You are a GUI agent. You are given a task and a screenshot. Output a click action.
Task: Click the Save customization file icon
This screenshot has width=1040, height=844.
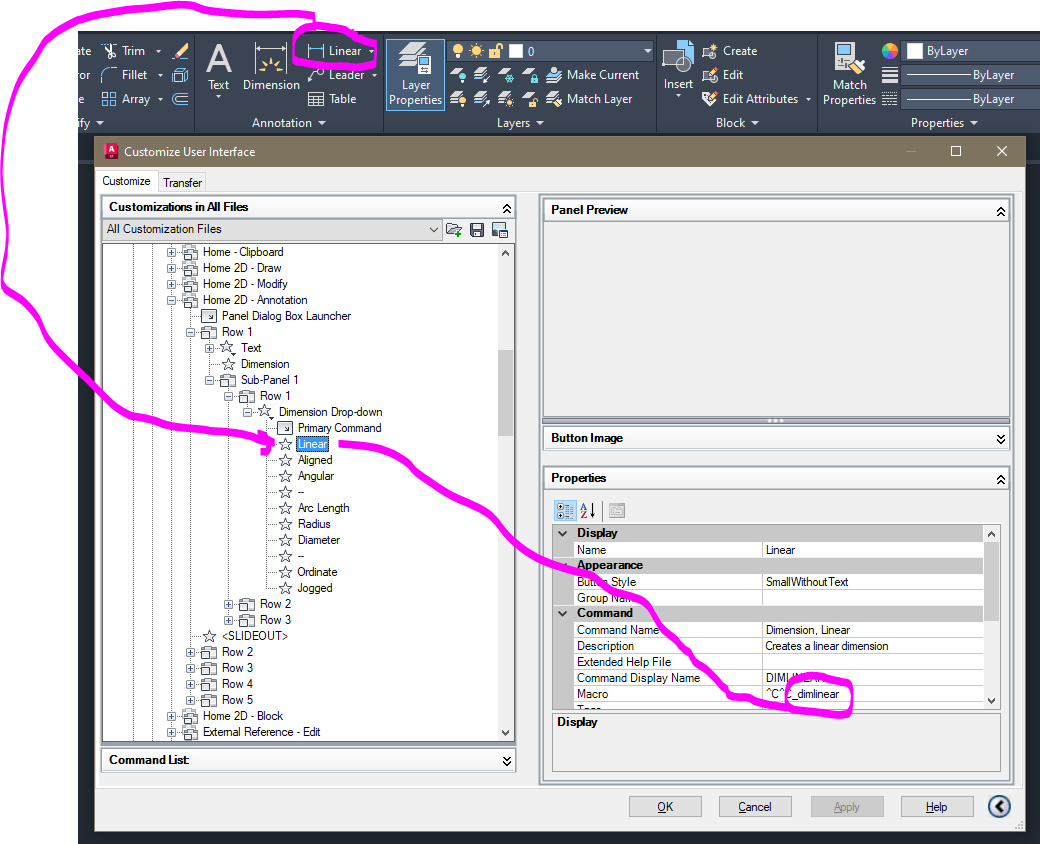[477, 229]
